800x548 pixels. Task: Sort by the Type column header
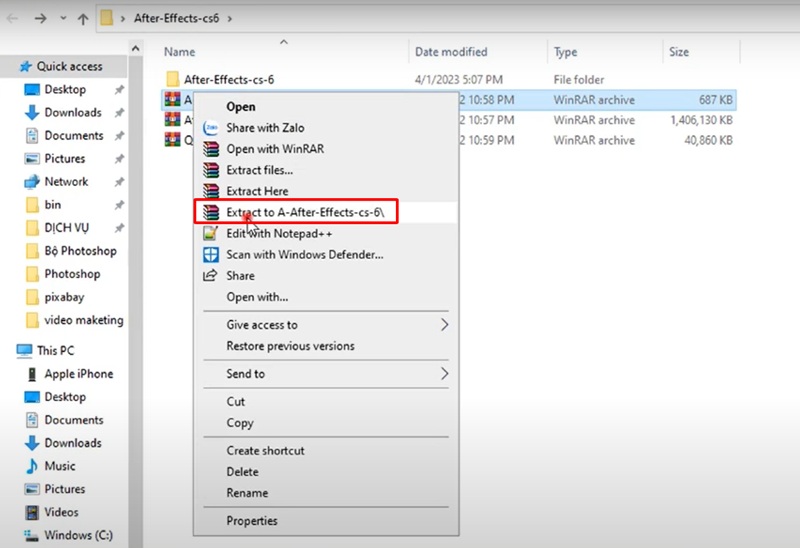(x=565, y=52)
